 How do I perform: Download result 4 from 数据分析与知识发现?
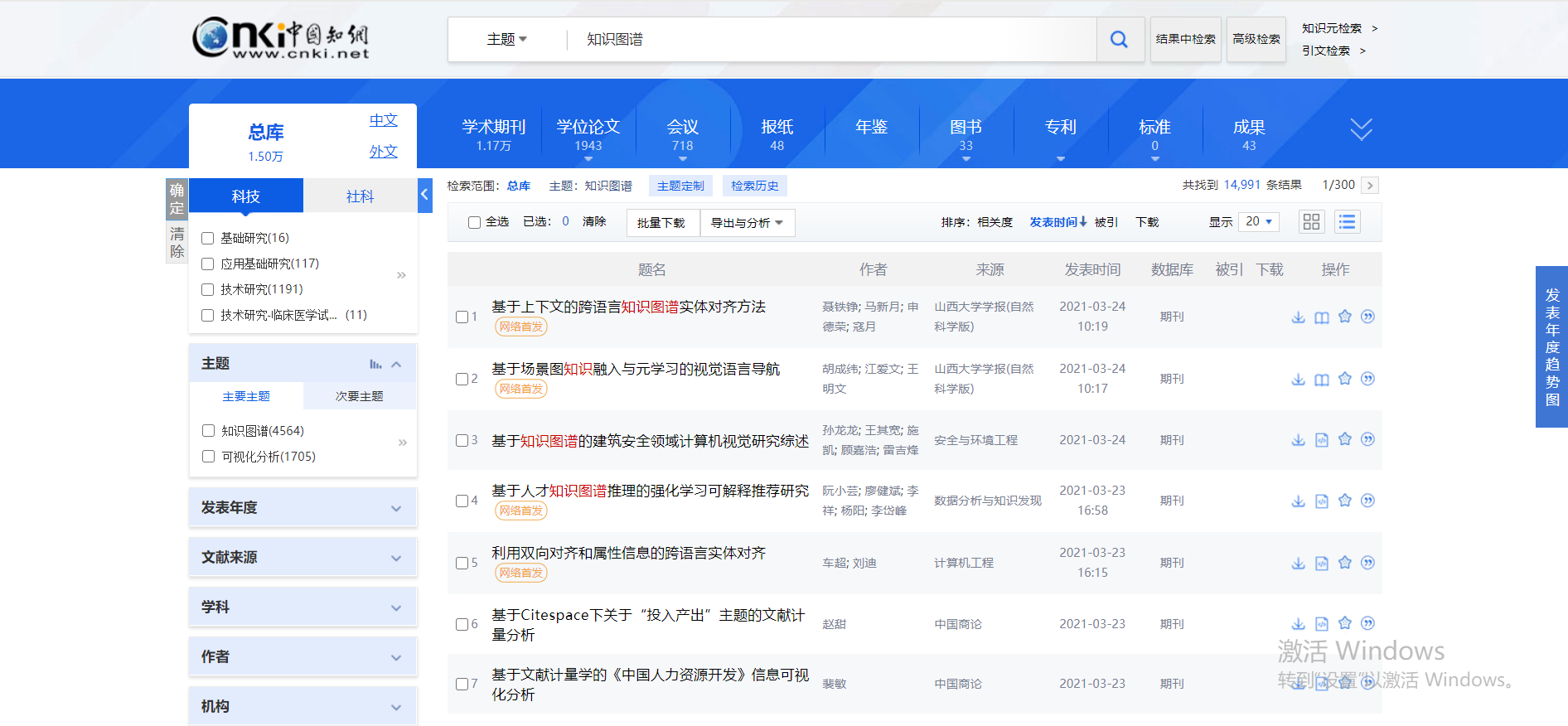(x=1299, y=501)
